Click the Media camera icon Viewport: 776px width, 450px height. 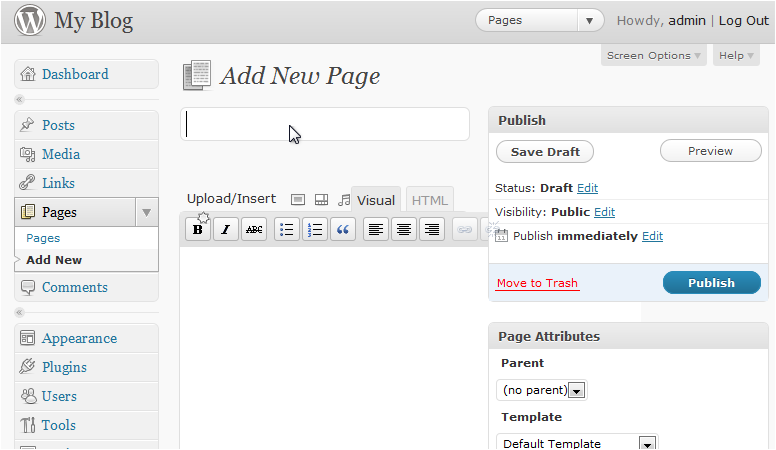[x=27, y=154]
